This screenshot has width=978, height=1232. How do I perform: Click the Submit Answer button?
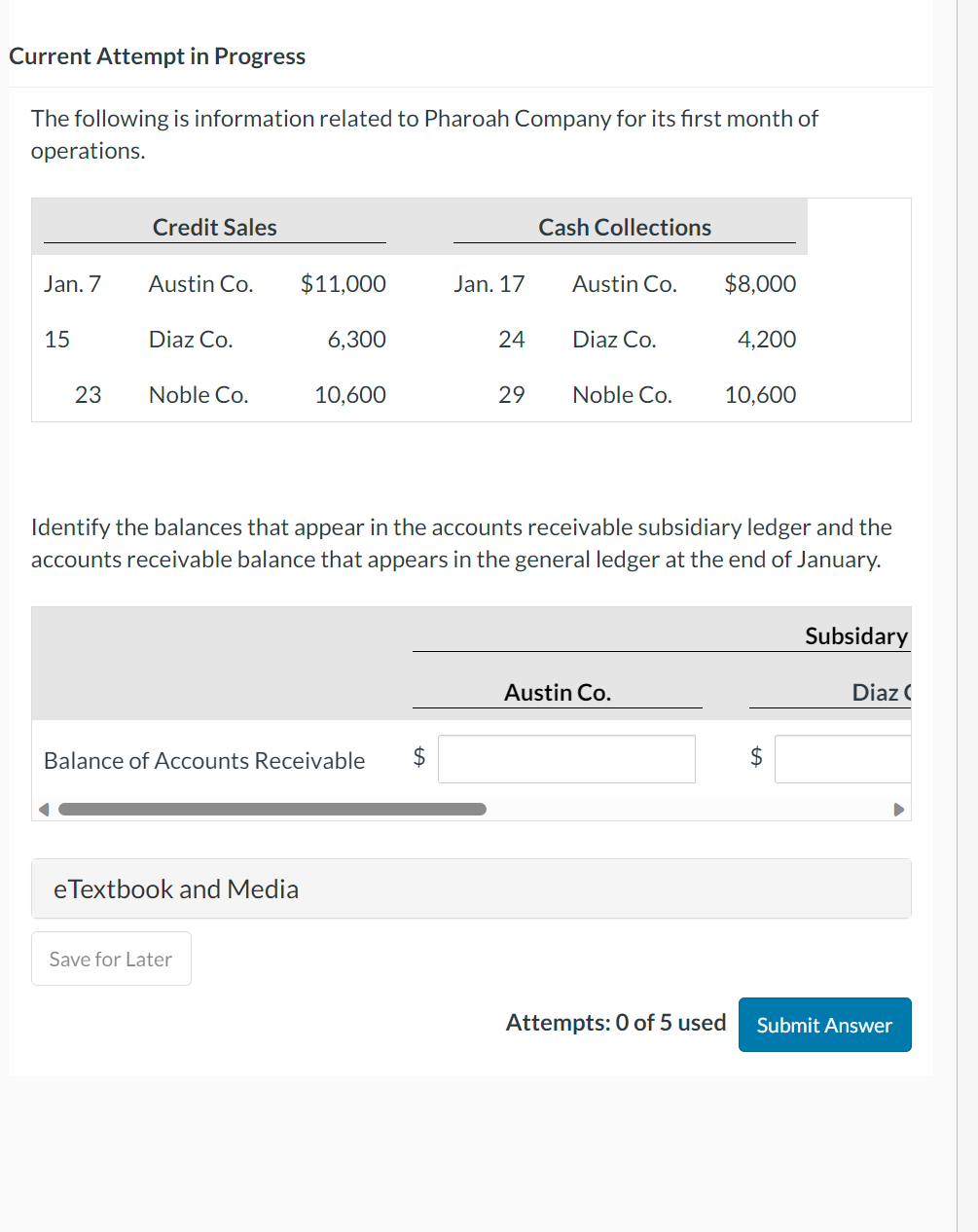824,1025
